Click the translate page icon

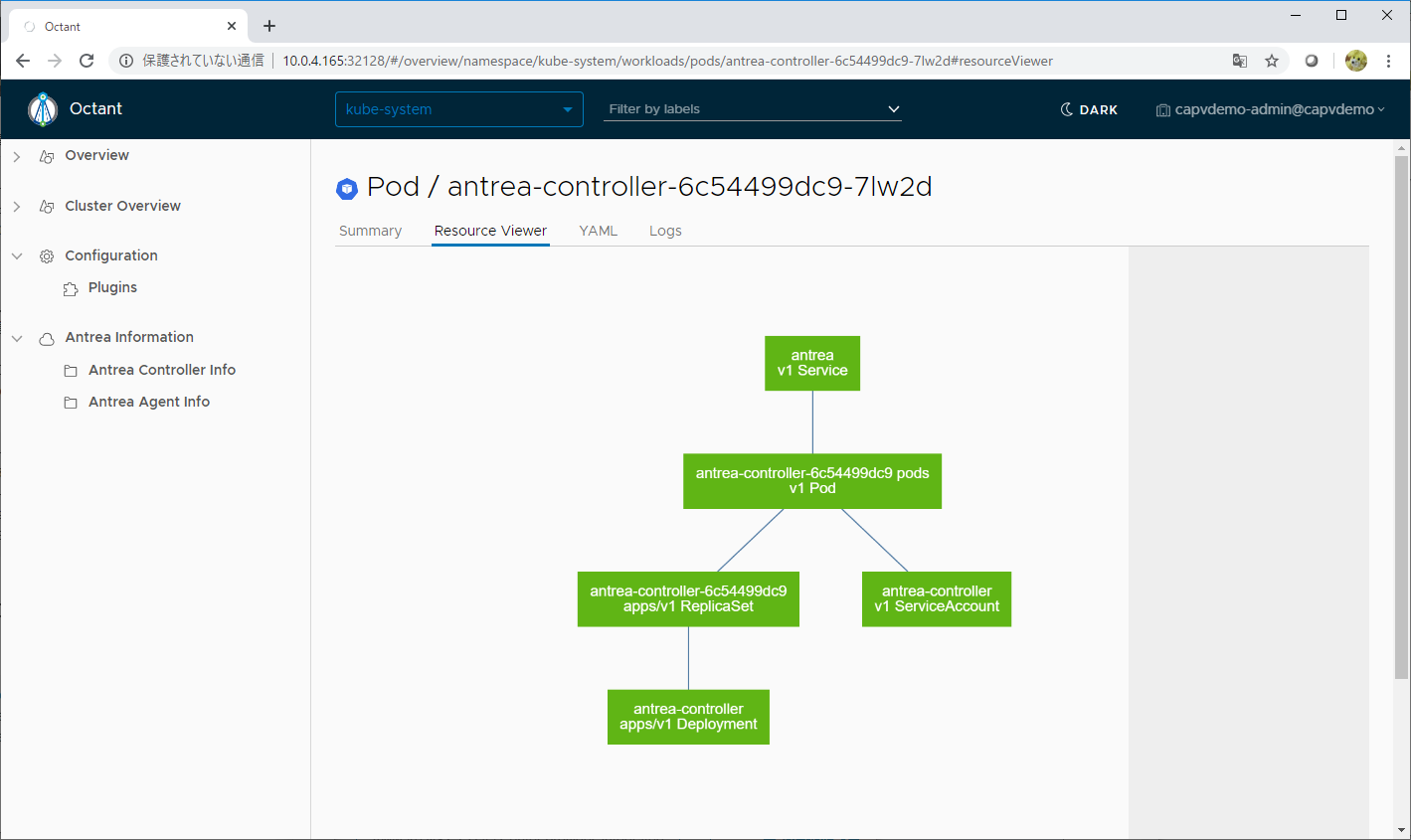(1240, 61)
